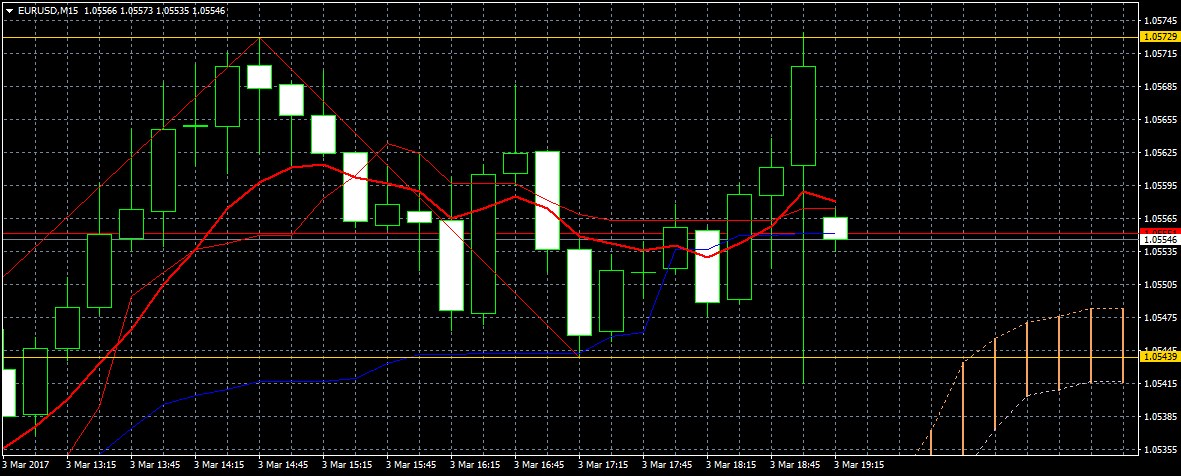The width and height of the screenshot is (1181, 476).
Task: Click the '3 Mar 17:45' time label
Action: coord(667,465)
